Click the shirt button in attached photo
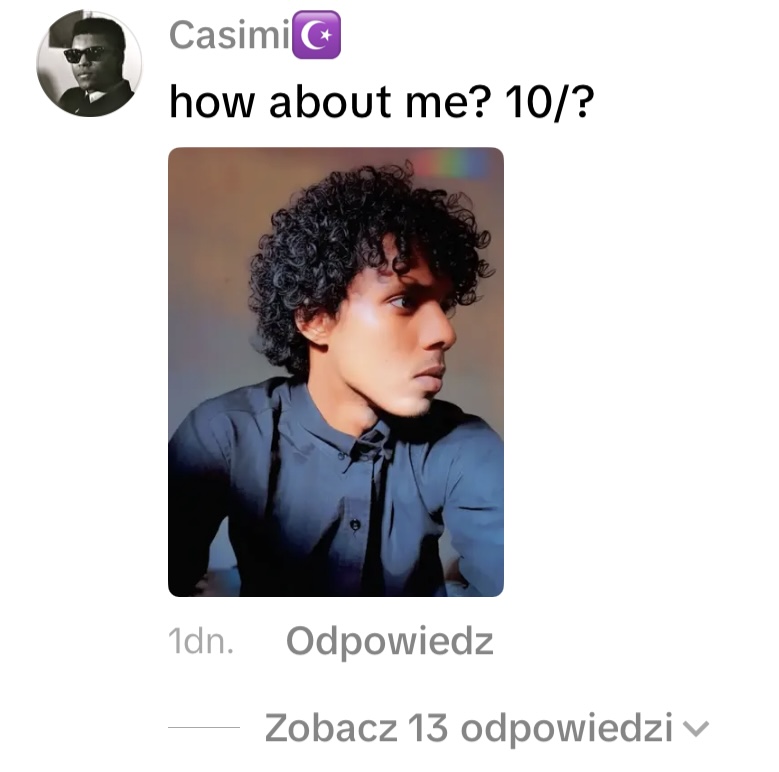 (355, 525)
